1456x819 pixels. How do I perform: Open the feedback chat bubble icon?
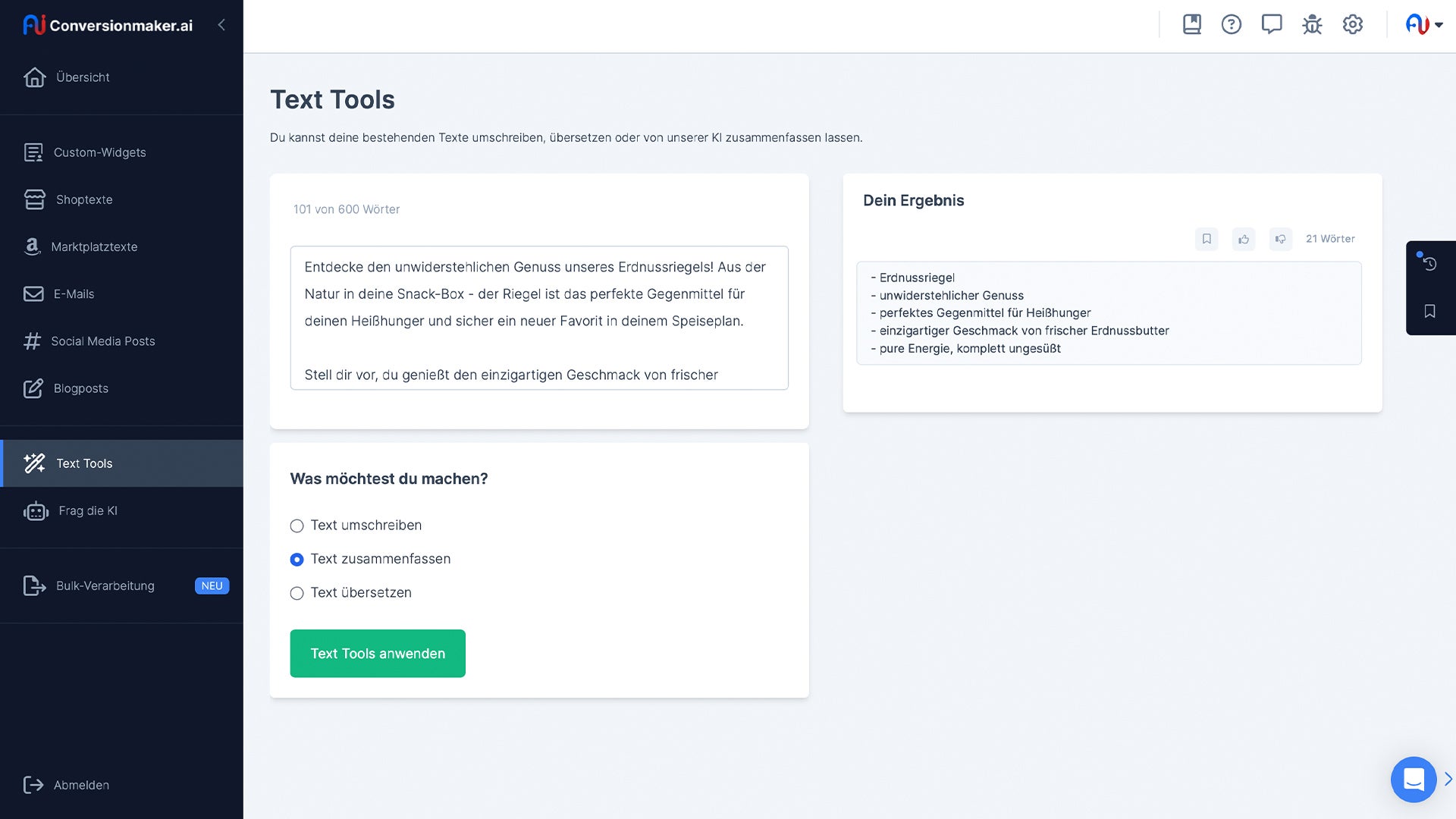click(x=1272, y=25)
